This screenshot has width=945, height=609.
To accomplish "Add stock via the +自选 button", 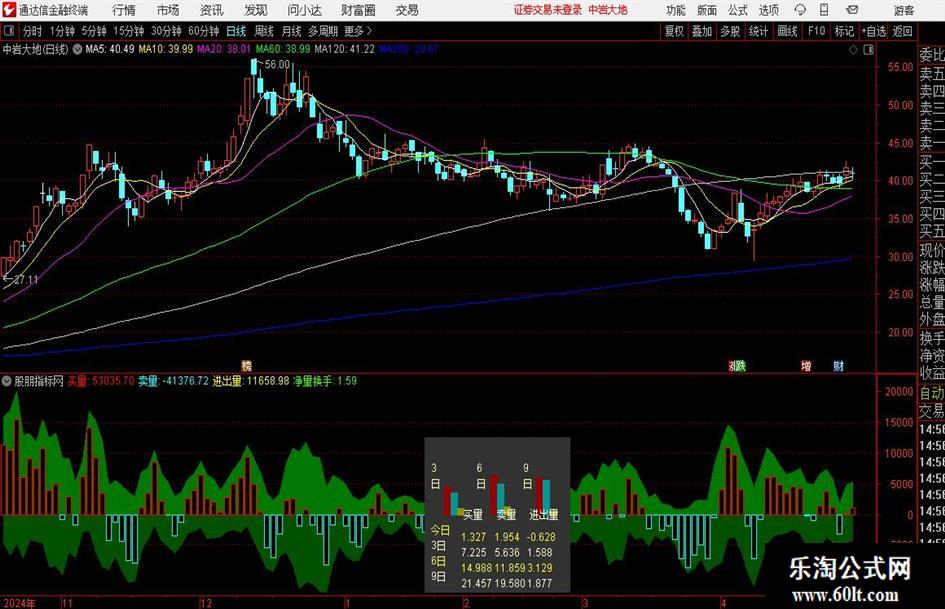I will click(873, 31).
